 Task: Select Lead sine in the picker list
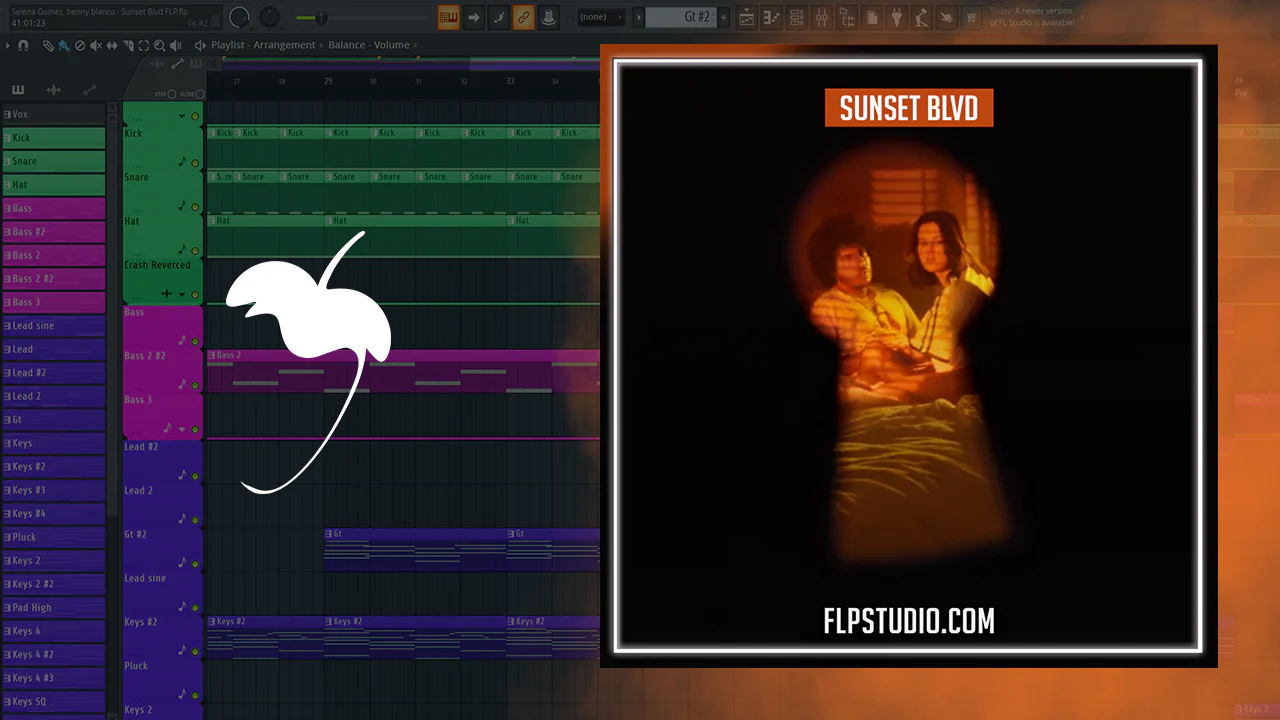54,326
